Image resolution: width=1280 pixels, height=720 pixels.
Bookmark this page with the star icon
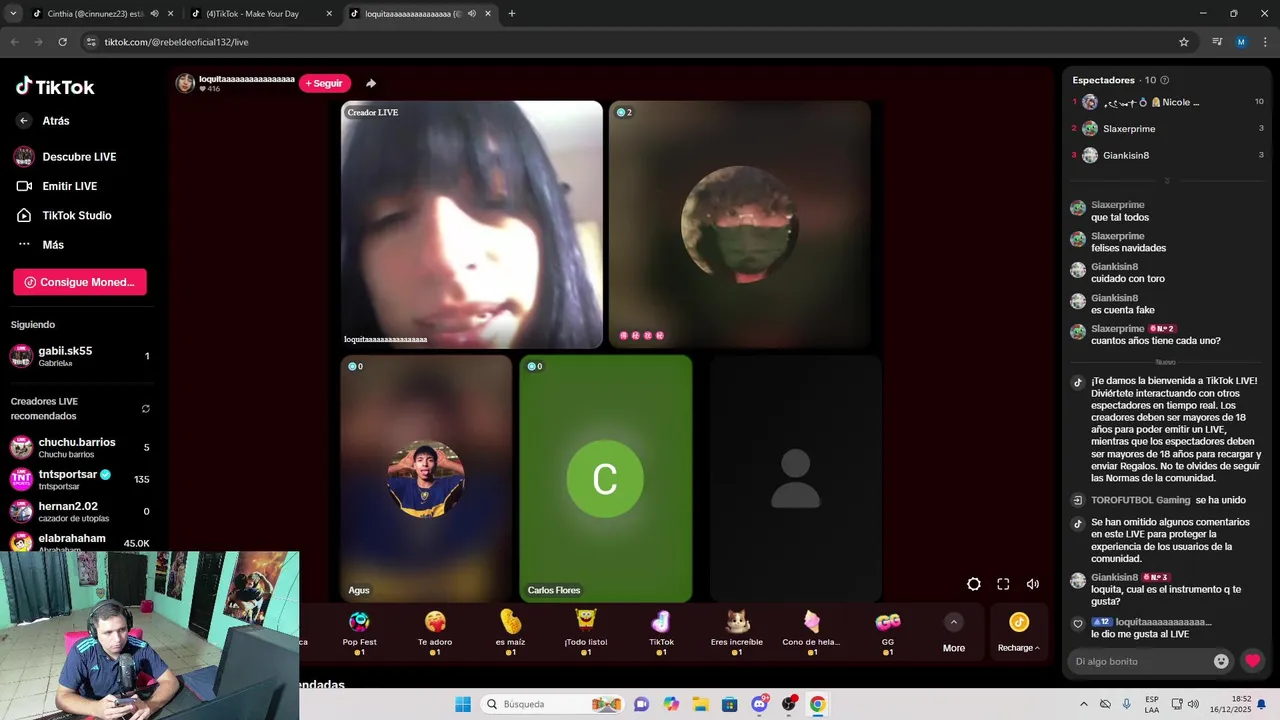[1184, 42]
